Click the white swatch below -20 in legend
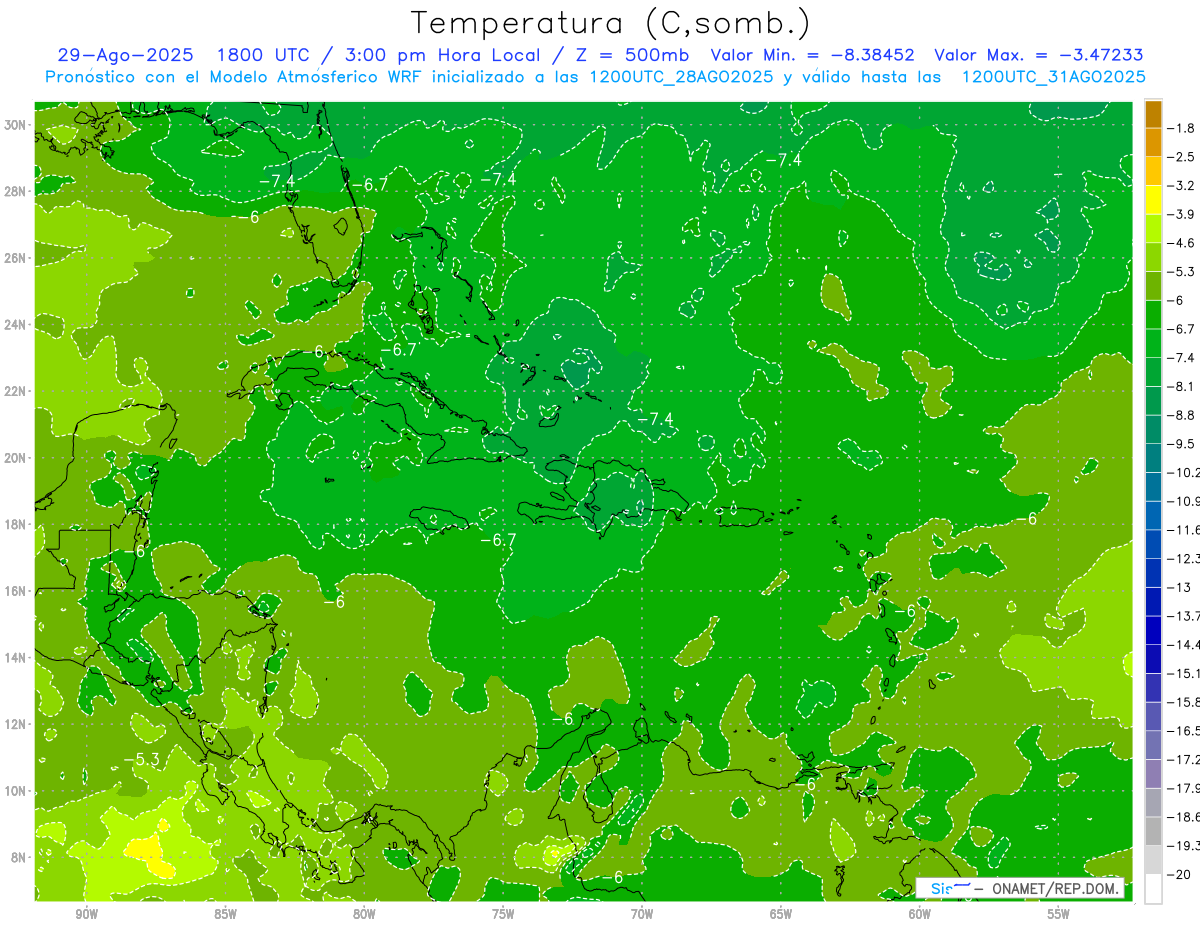 [1153, 888]
